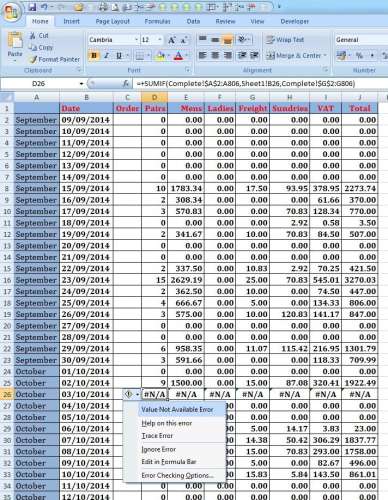The height and width of the screenshot is (500, 388).
Task: Open the Cambria font name dropdown
Action: pos(136,40)
